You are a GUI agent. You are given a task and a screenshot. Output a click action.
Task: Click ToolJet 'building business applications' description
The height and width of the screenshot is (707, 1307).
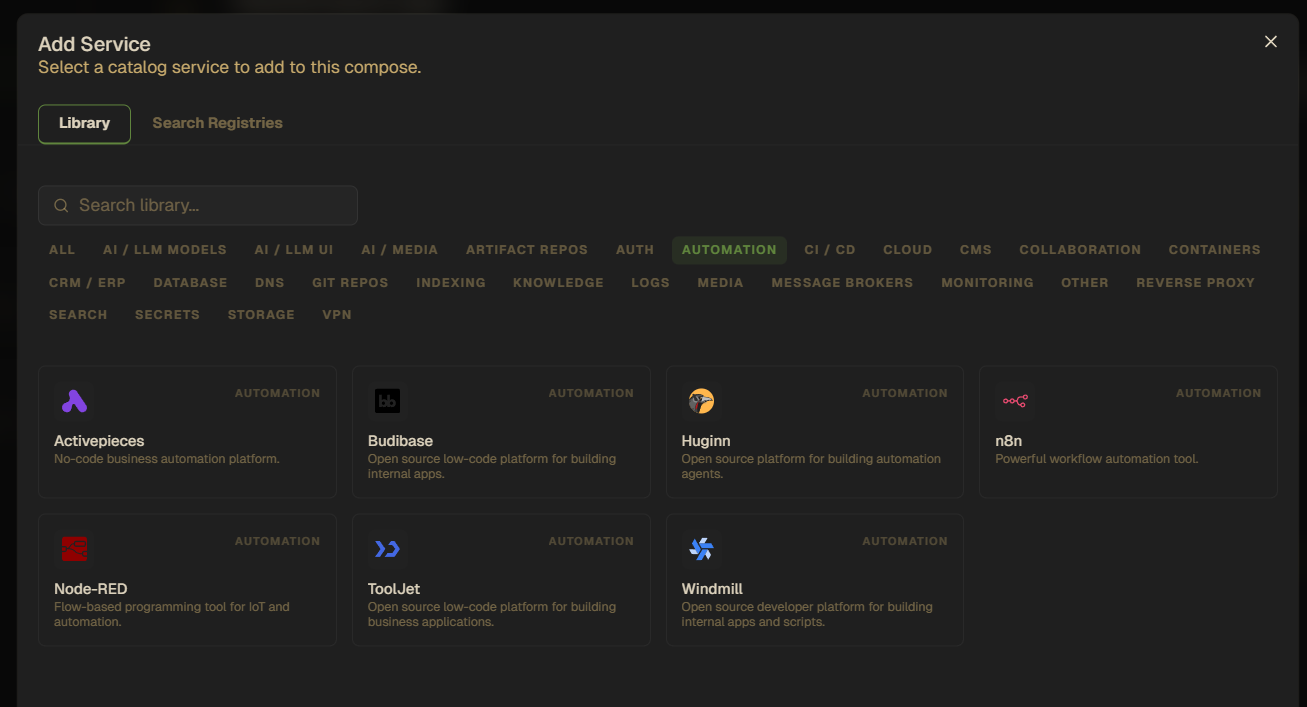[492, 614]
